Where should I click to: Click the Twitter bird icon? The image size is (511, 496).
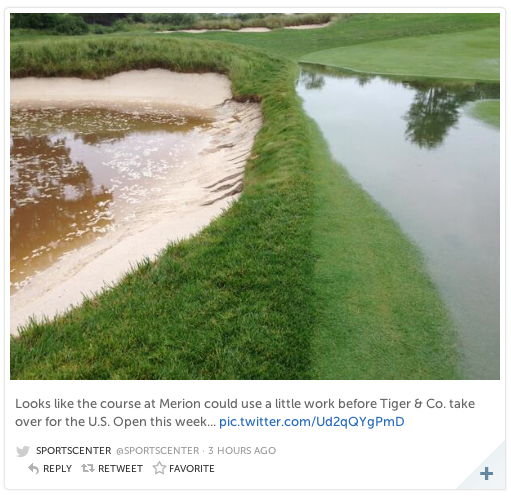coord(23,451)
